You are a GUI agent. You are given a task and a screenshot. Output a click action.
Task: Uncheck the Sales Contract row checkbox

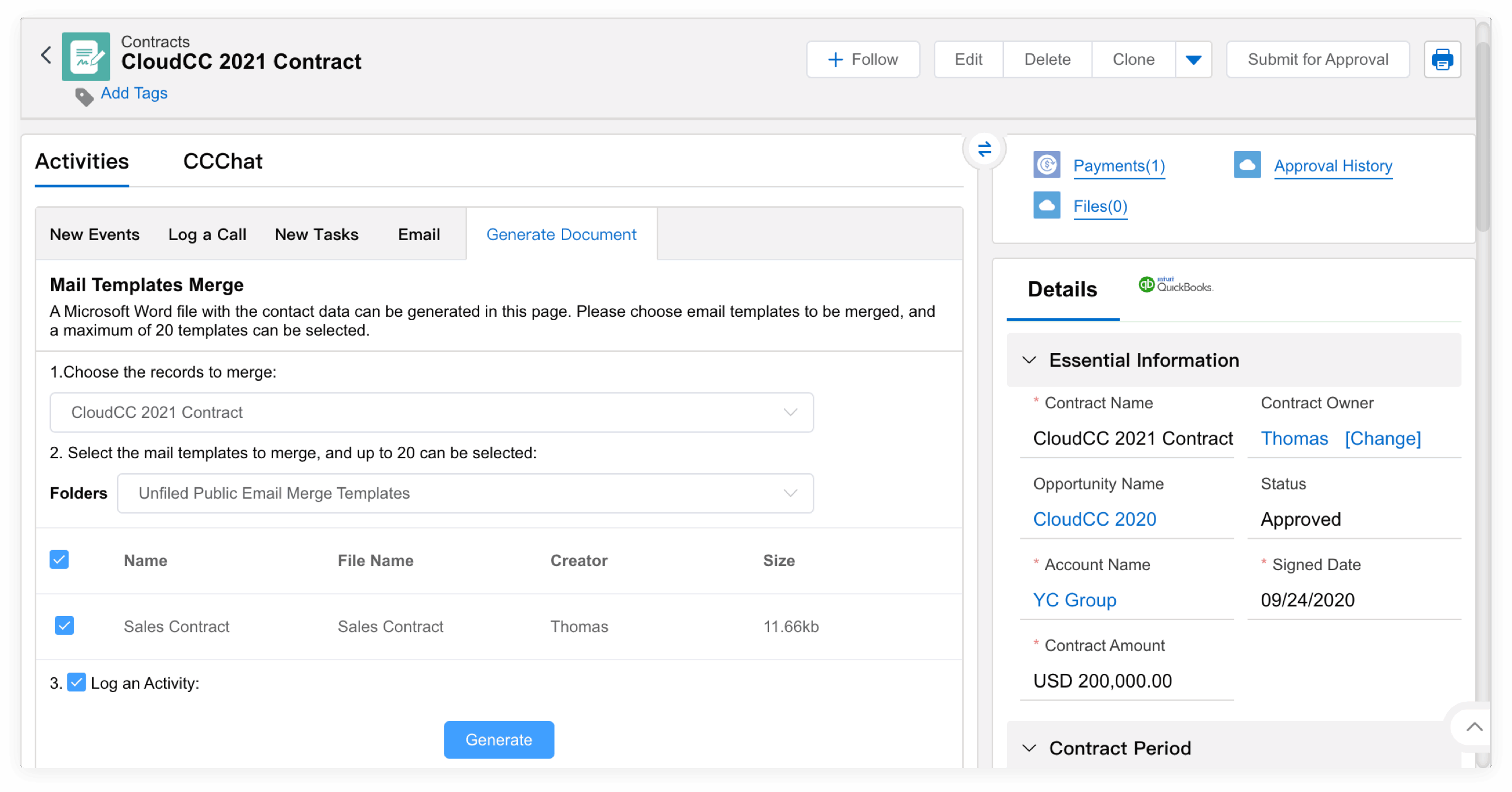coord(65,626)
